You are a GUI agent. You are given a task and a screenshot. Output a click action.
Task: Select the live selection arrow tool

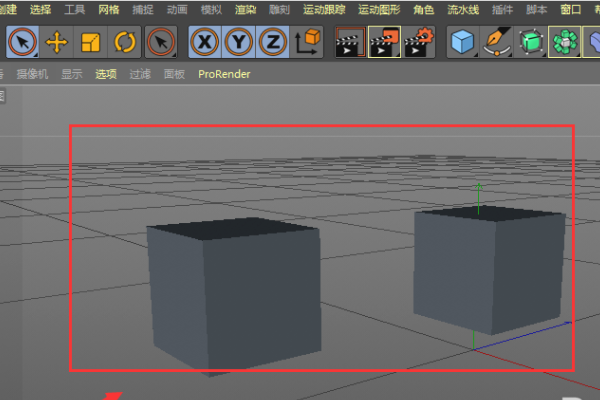pos(24,42)
